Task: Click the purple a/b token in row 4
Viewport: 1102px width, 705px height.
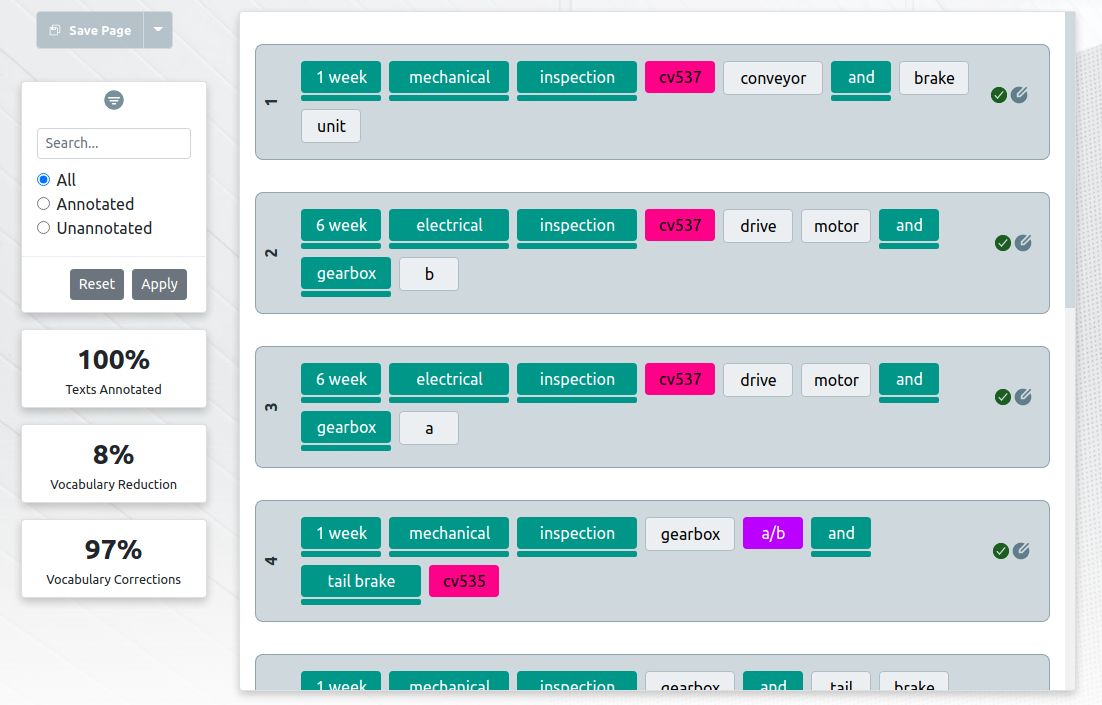Action: (x=773, y=533)
